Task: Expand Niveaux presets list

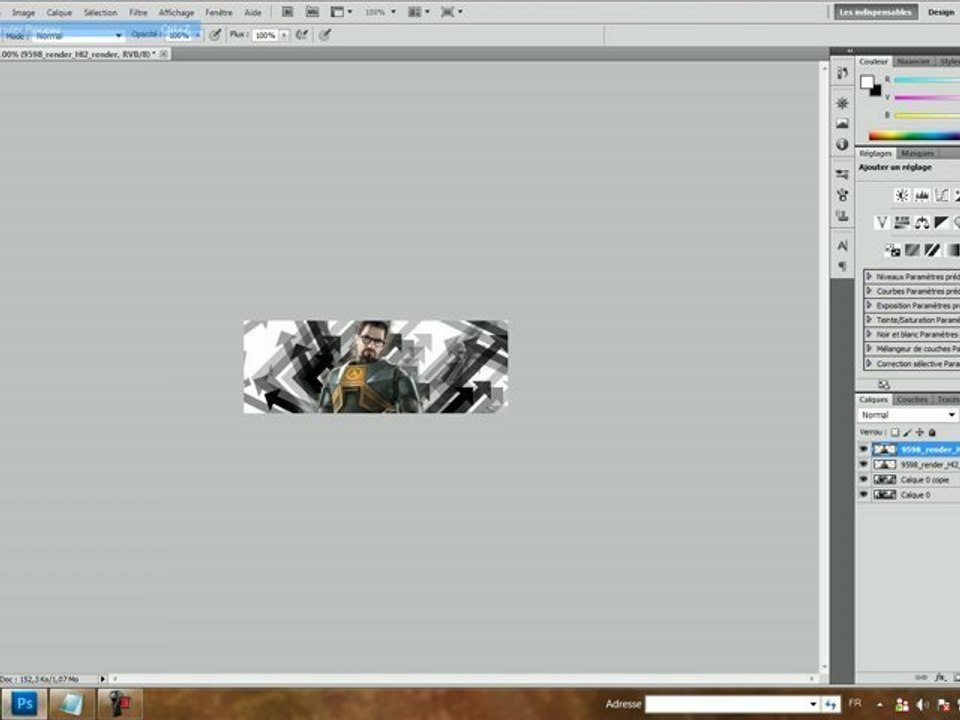Action: coord(869,277)
